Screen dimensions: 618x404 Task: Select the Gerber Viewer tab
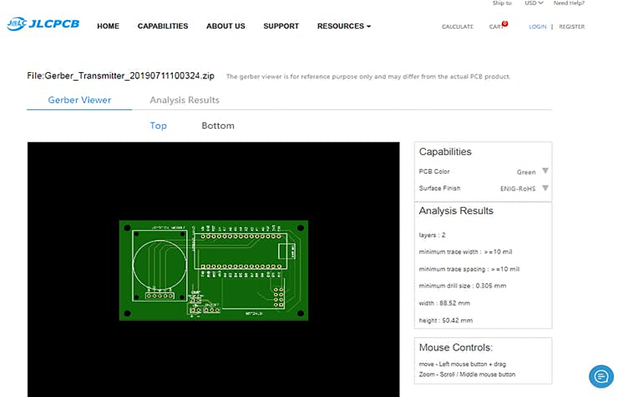click(80, 100)
